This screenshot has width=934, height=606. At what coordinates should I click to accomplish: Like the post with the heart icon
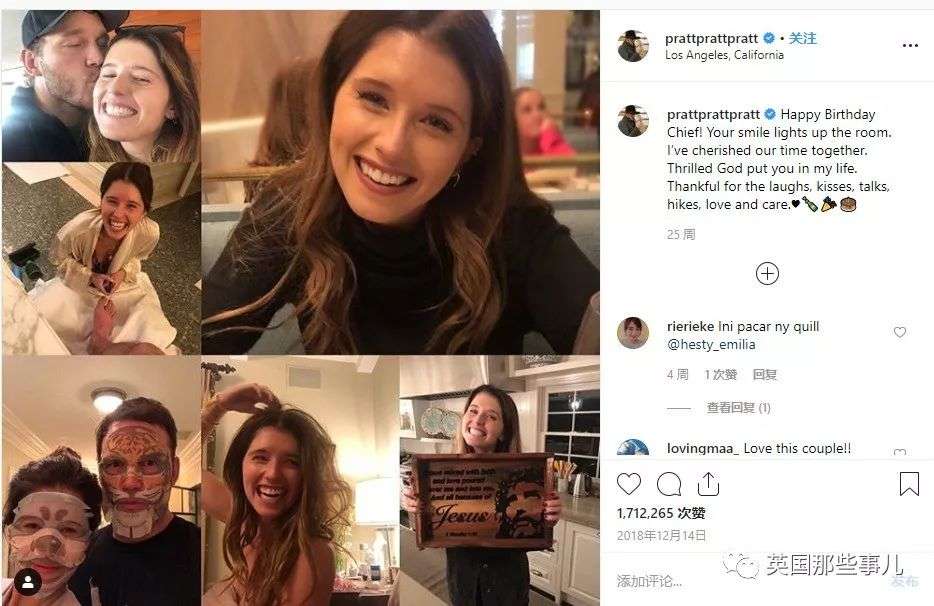(628, 484)
